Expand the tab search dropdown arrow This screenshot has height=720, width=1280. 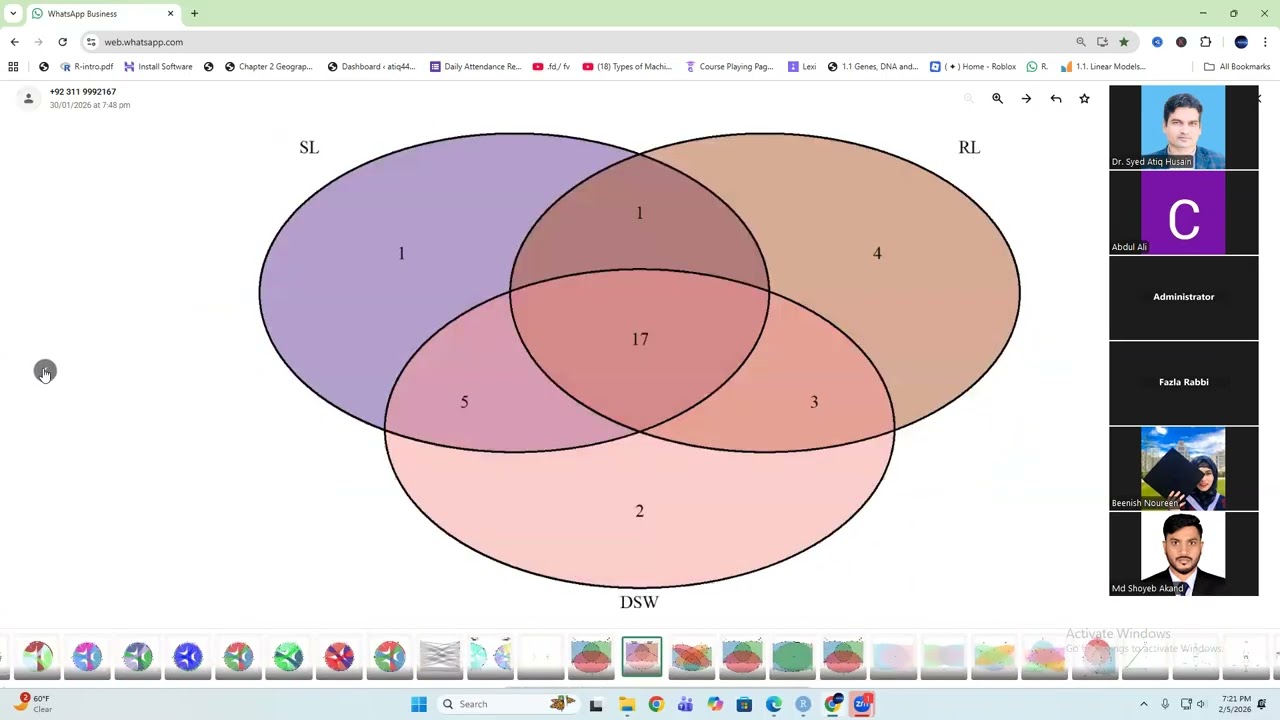(13, 13)
